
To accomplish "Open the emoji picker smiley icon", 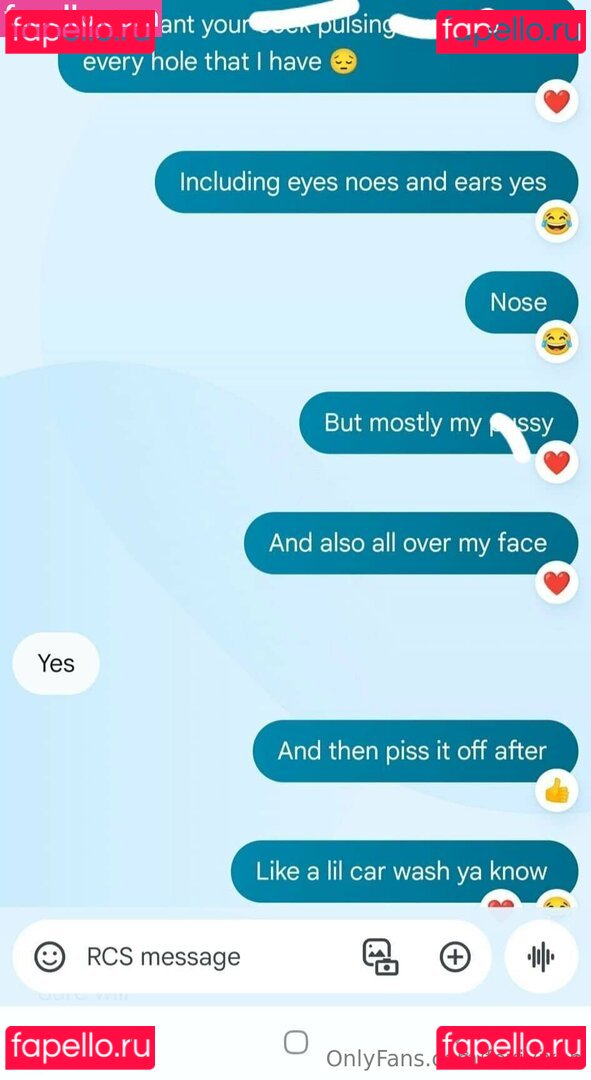I will (x=50, y=957).
